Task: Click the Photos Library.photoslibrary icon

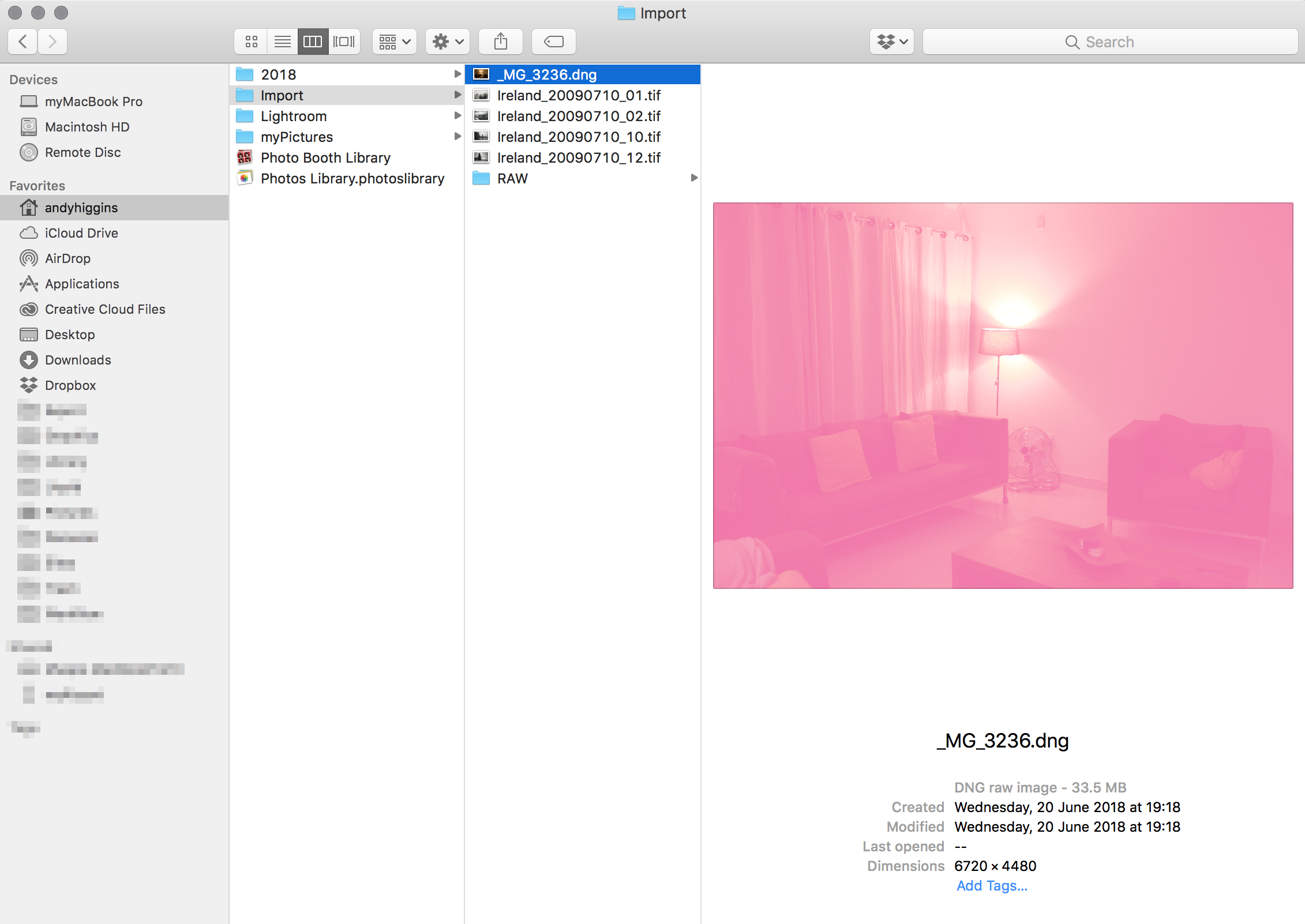Action: 245,178
